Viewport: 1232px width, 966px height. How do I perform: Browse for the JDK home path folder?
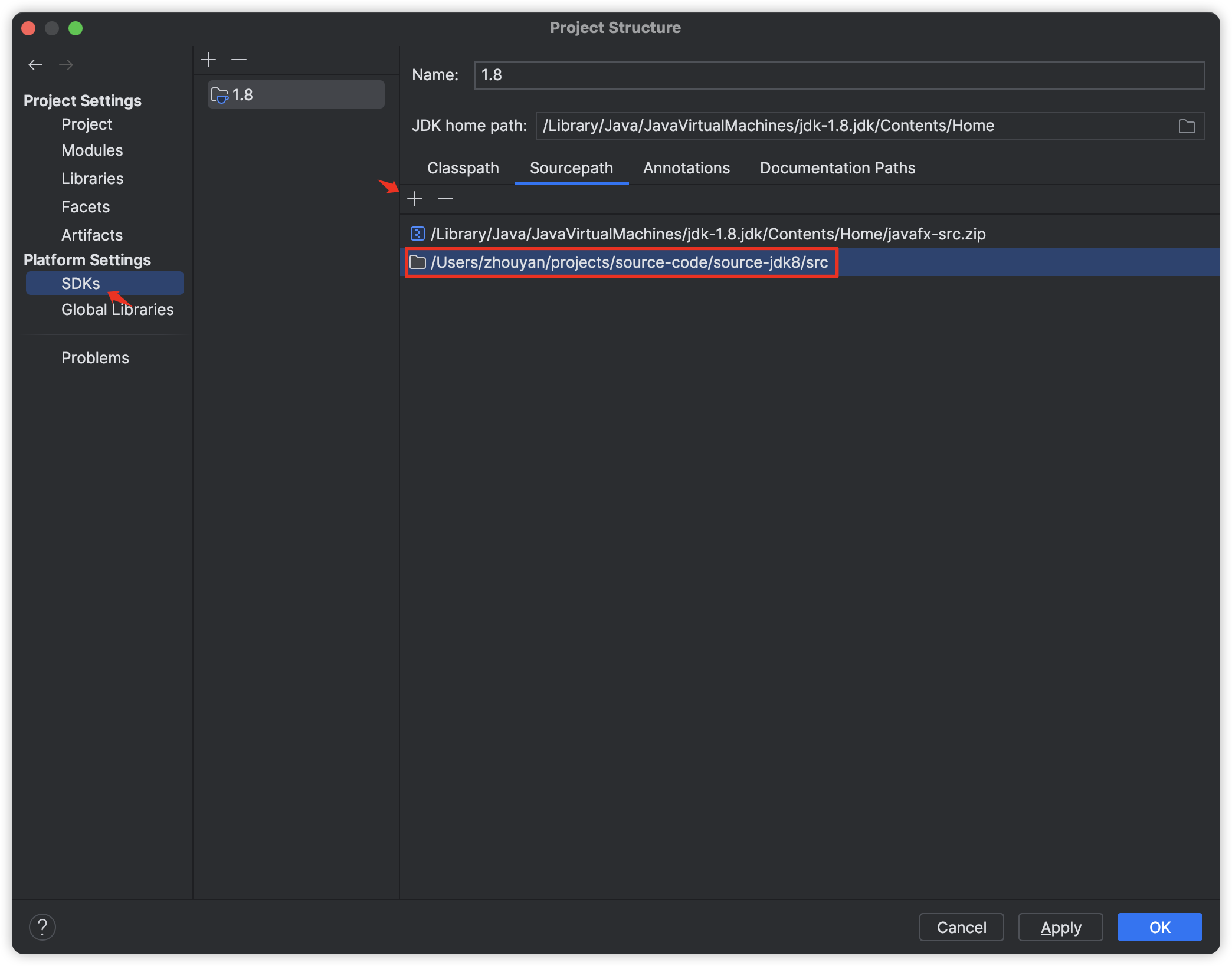click(x=1187, y=126)
